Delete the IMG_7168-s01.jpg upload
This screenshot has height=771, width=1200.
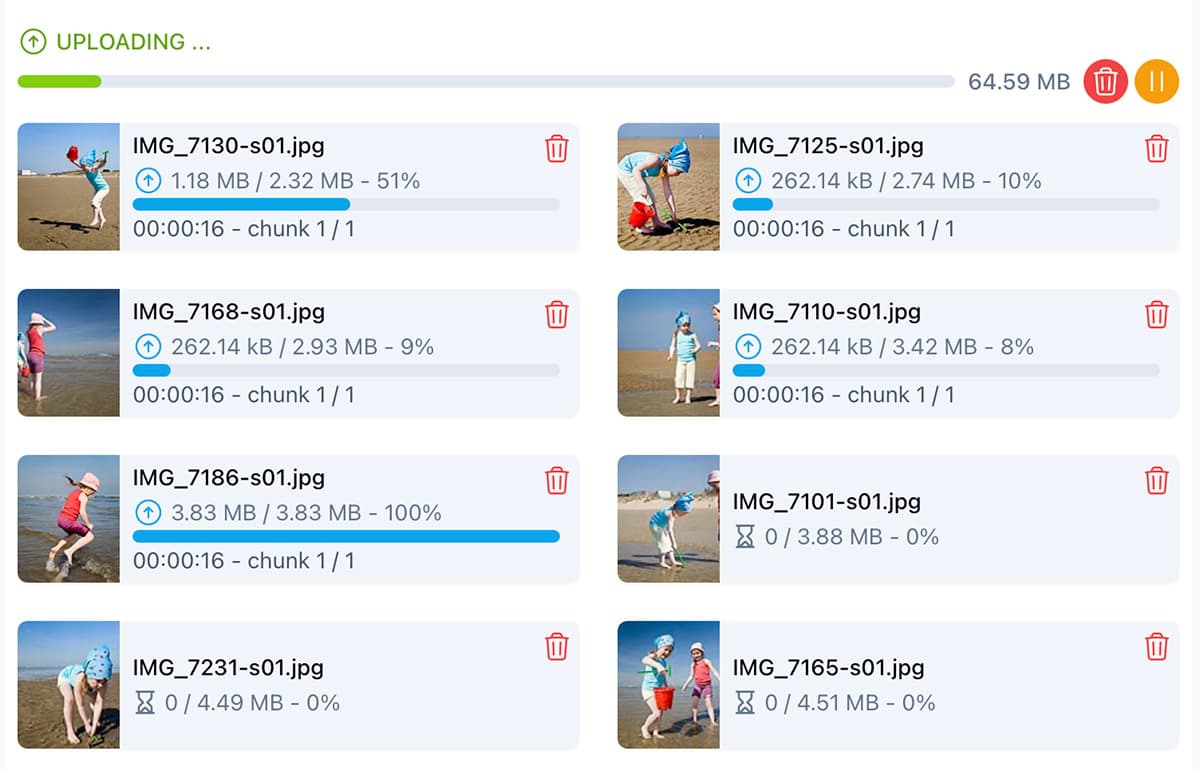coord(556,315)
